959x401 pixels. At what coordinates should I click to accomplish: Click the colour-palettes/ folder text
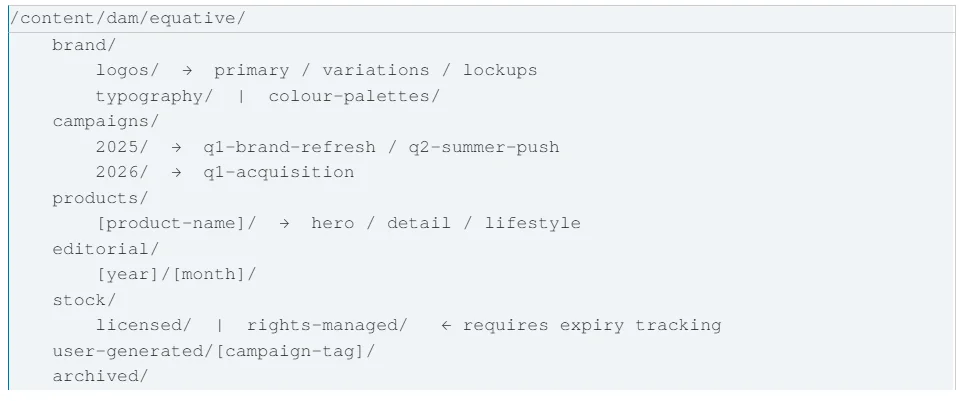point(354,96)
